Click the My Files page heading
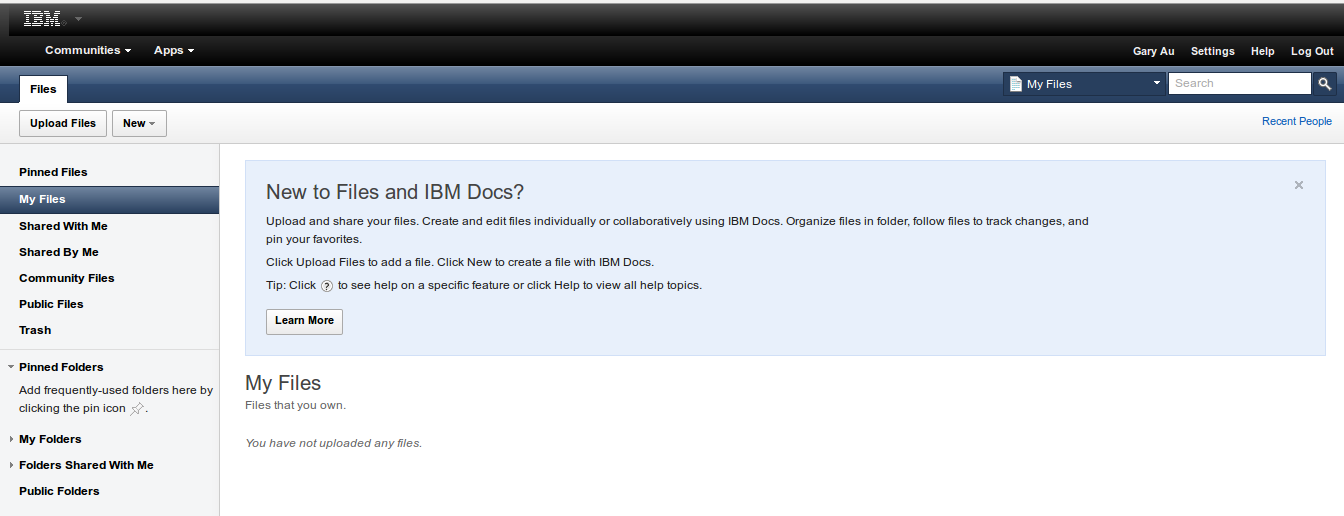This screenshot has width=1344, height=516. click(283, 383)
